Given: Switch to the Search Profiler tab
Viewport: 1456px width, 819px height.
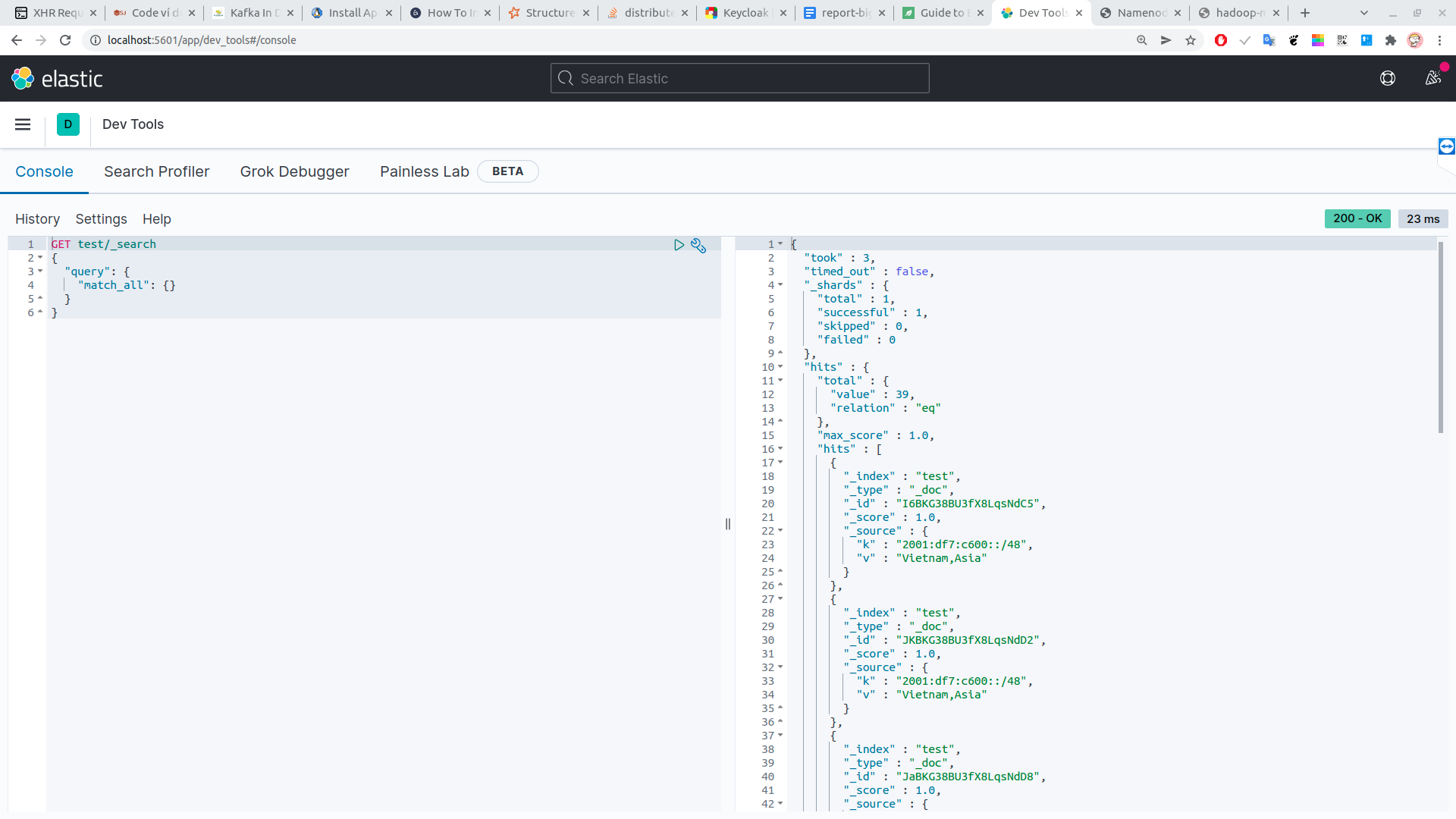Looking at the screenshot, I should point(156,171).
